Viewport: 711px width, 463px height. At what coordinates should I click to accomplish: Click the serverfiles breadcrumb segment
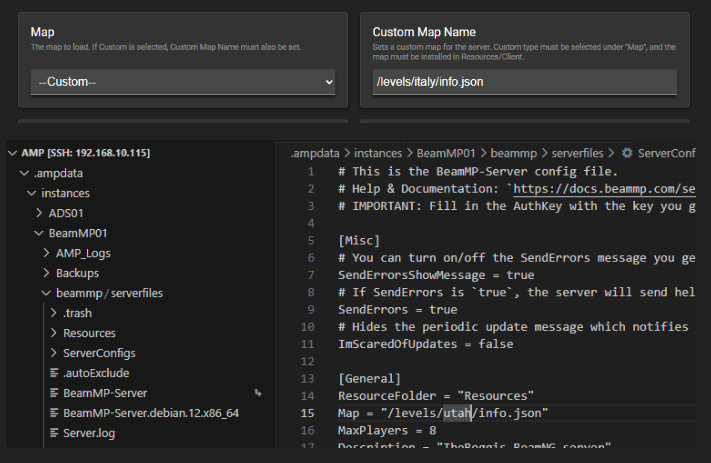575,153
